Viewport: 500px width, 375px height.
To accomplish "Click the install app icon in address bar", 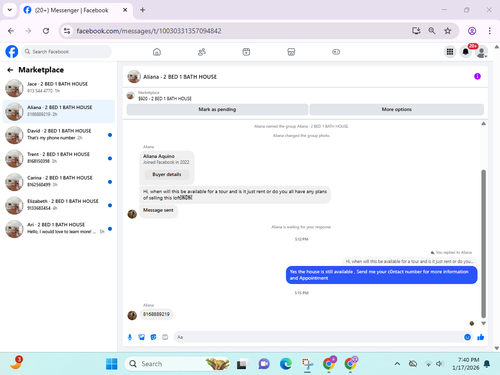I will coord(416,31).
